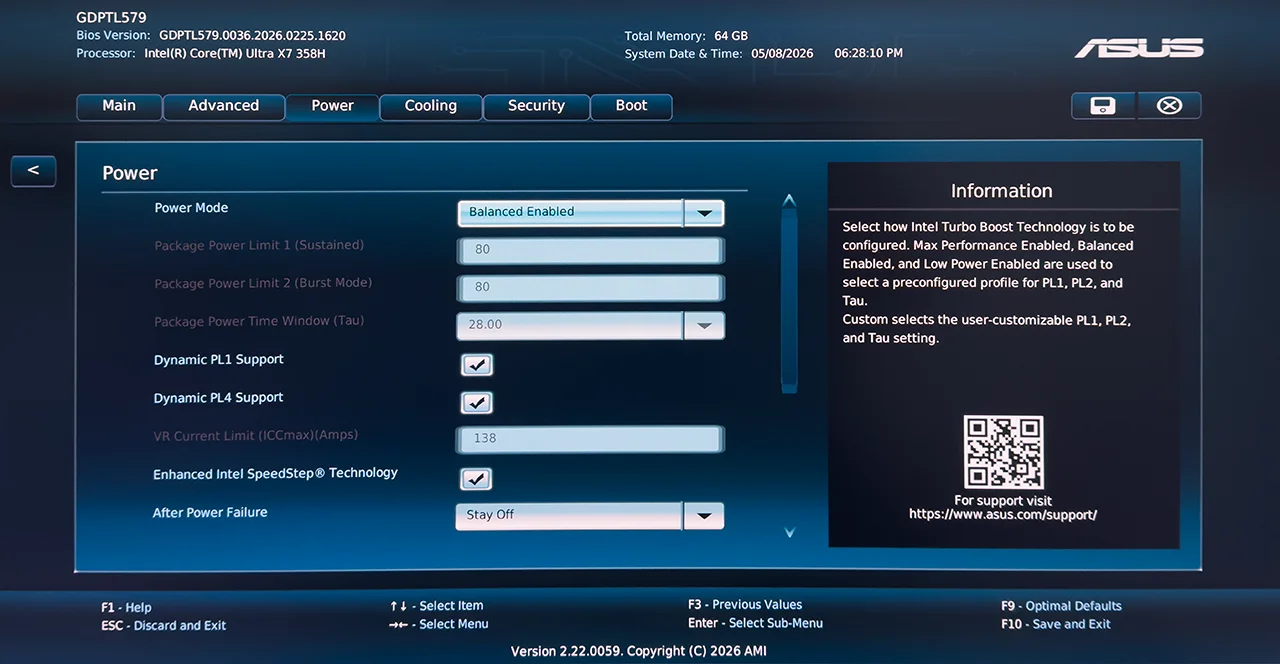Click the system time 06:28:10 PM
Screen dimensions: 1280x664
[x=868, y=53]
